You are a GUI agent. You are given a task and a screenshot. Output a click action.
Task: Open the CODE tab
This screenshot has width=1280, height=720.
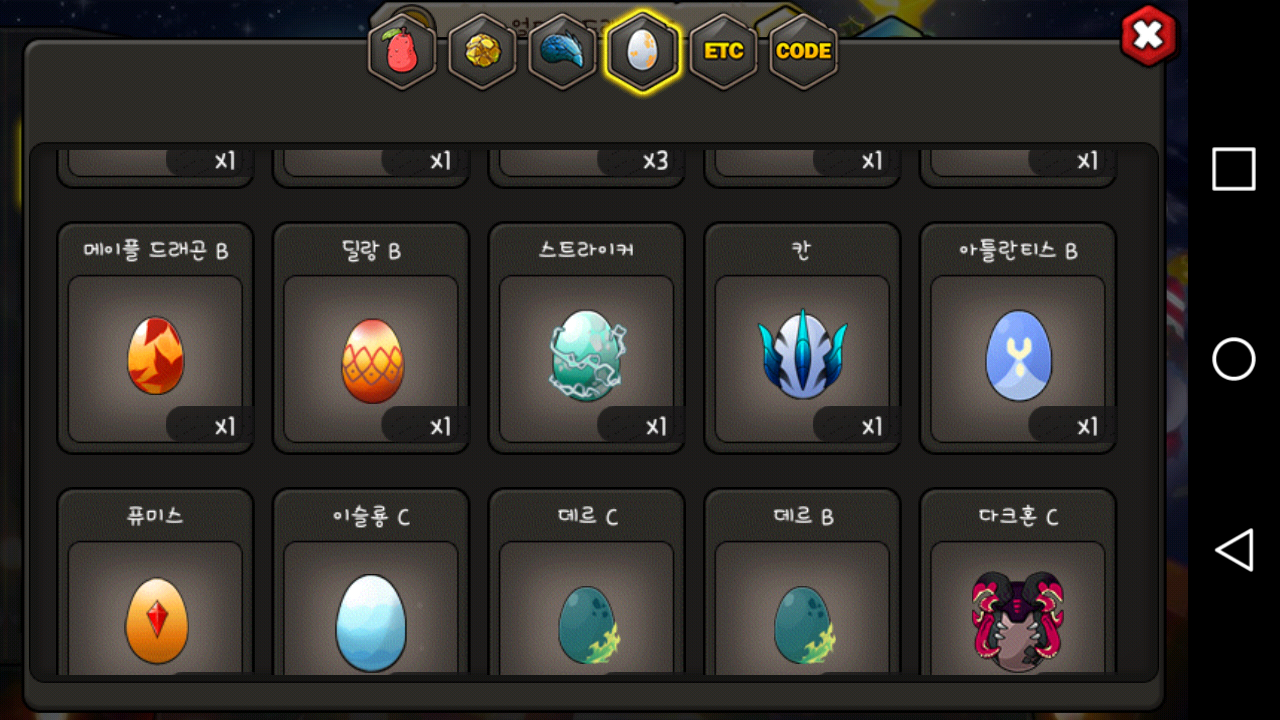pos(803,52)
